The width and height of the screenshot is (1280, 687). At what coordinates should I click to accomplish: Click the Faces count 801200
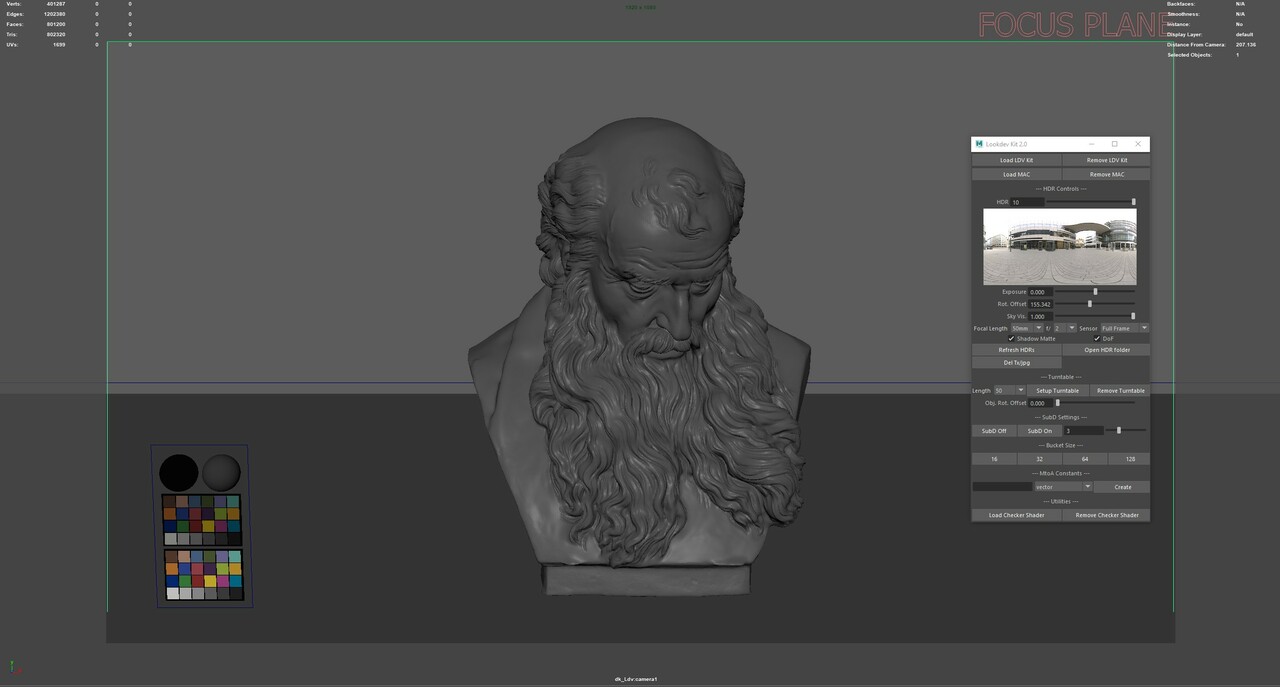56,24
